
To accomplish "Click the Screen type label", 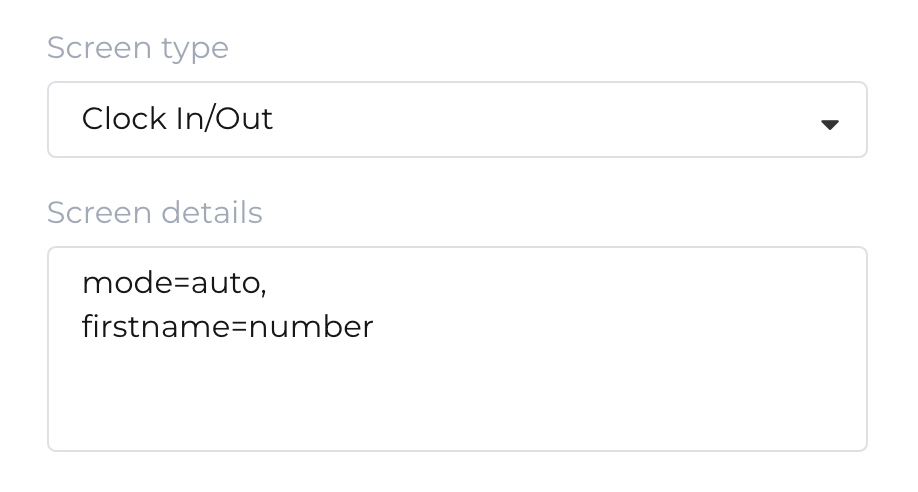I will point(138,48).
